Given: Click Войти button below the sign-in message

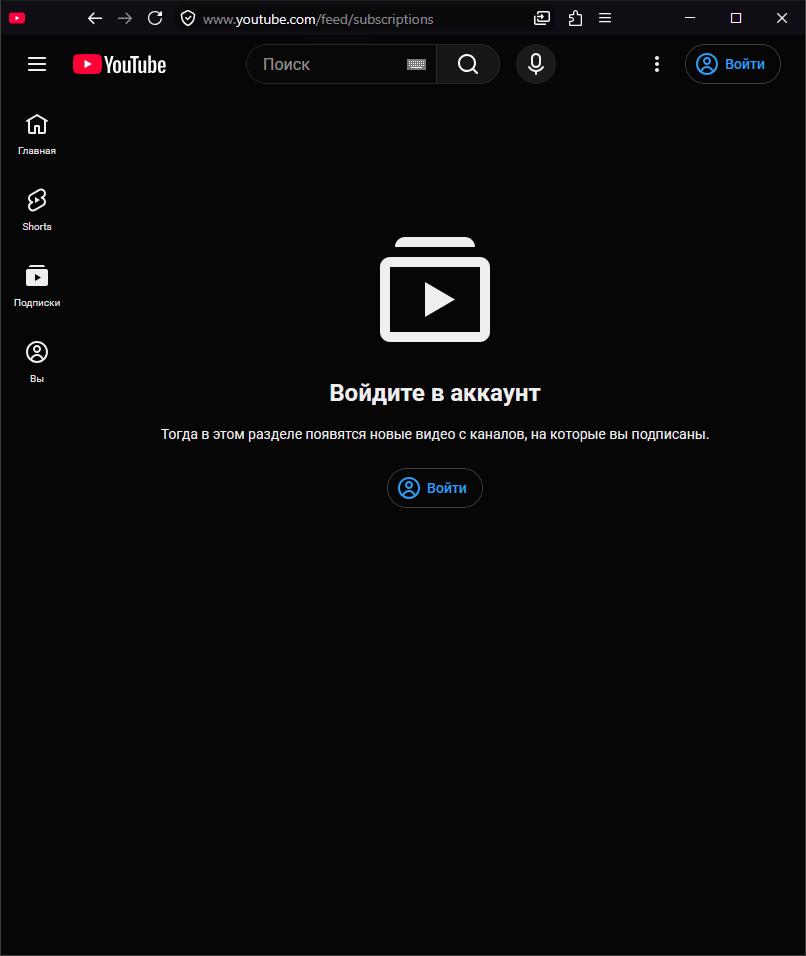Looking at the screenshot, I should (435, 488).
